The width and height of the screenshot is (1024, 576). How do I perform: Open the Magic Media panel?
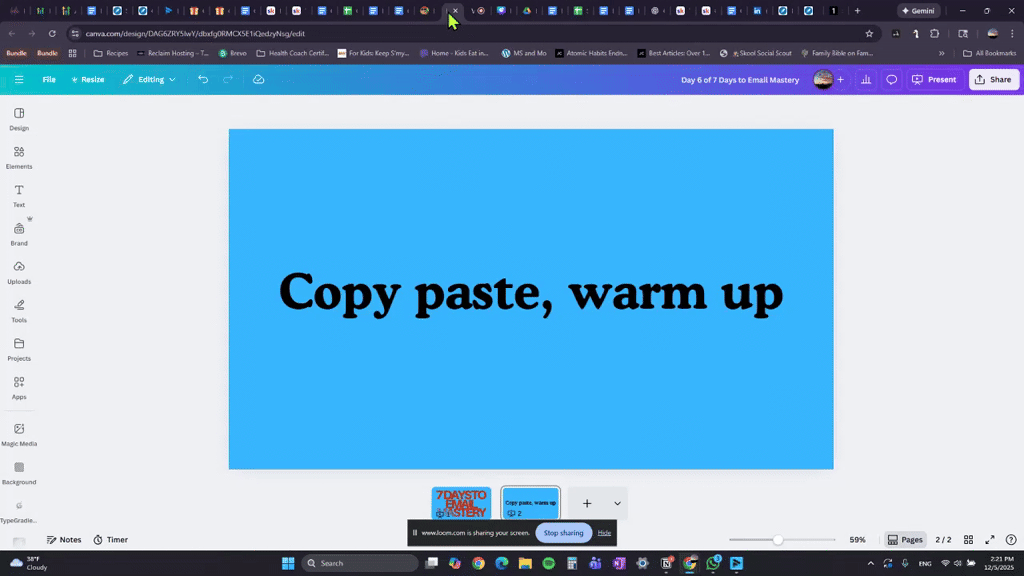point(19,432)
